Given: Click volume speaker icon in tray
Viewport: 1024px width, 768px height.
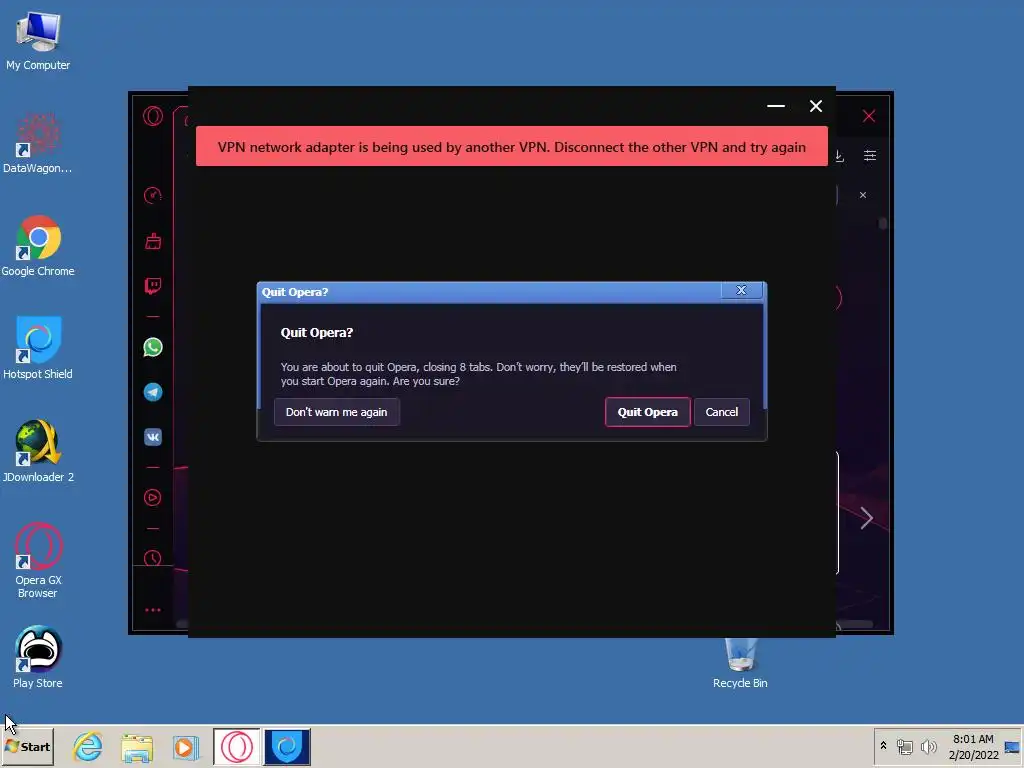Looking at the screenshot, I should [928, 746].
